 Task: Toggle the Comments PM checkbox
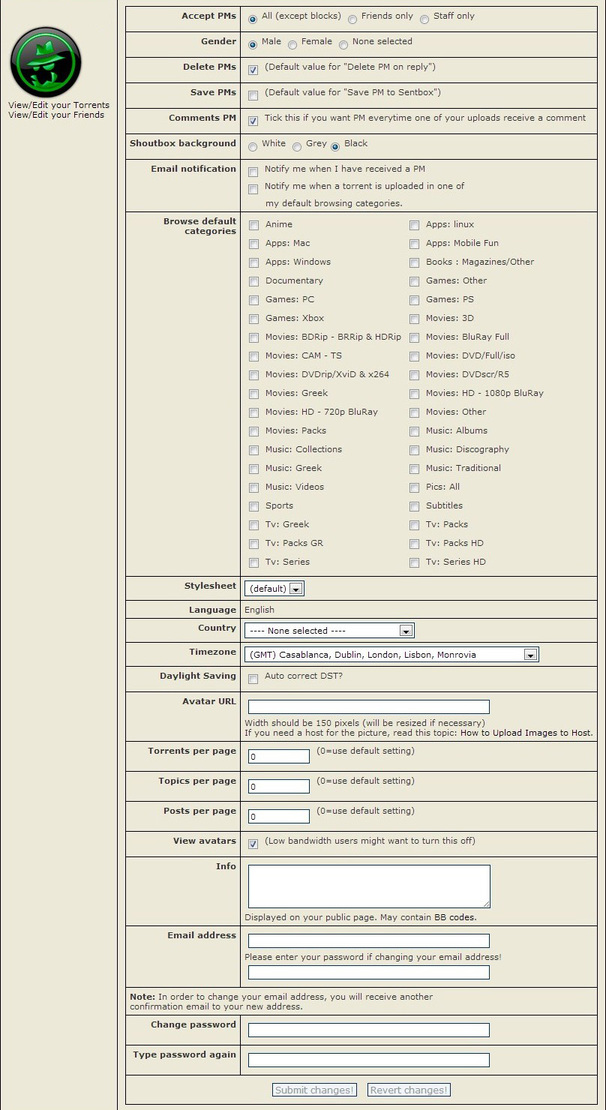pos(253,121)
